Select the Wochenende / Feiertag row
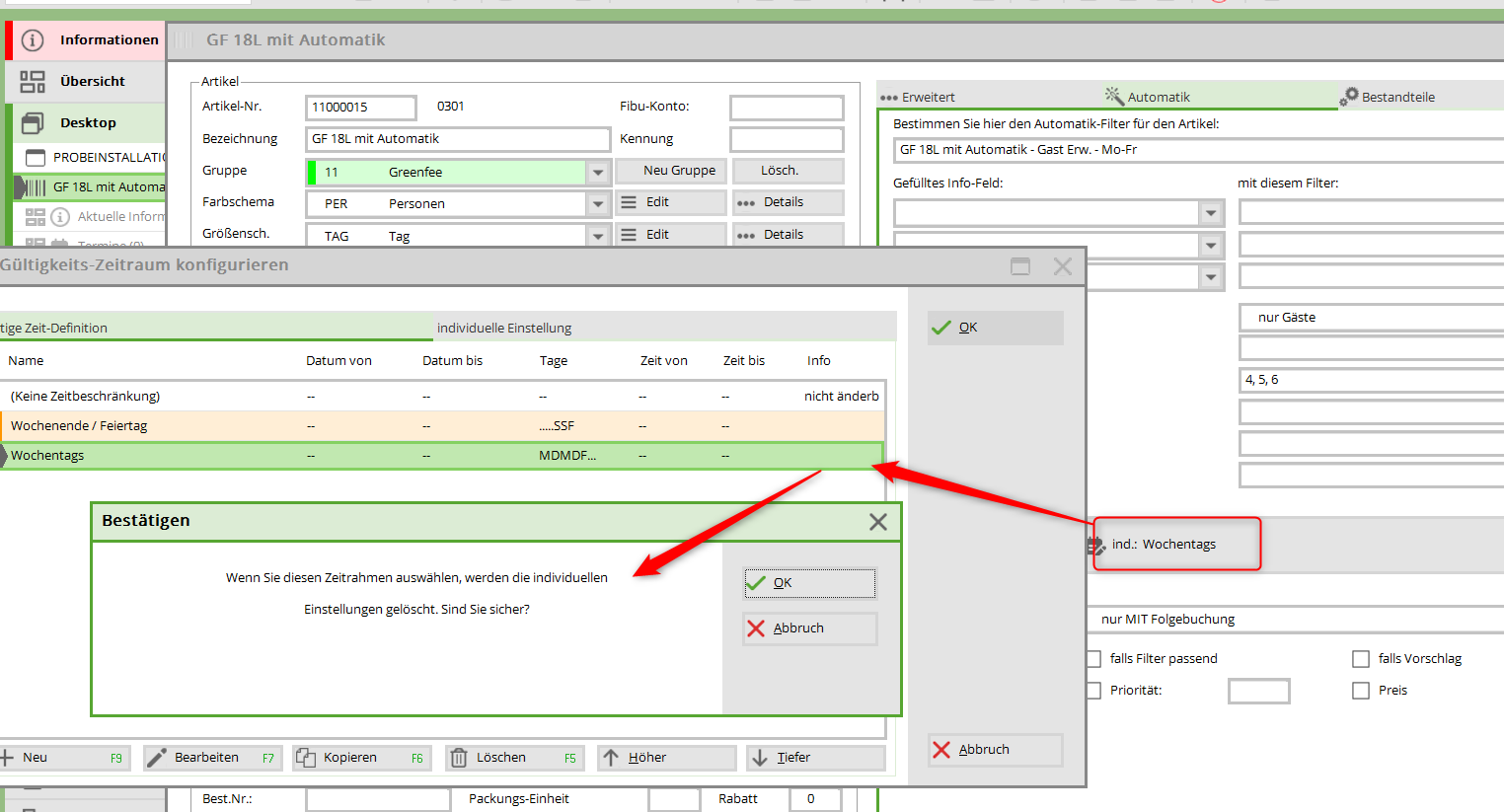1504x812 pixels. pos(442,426)
